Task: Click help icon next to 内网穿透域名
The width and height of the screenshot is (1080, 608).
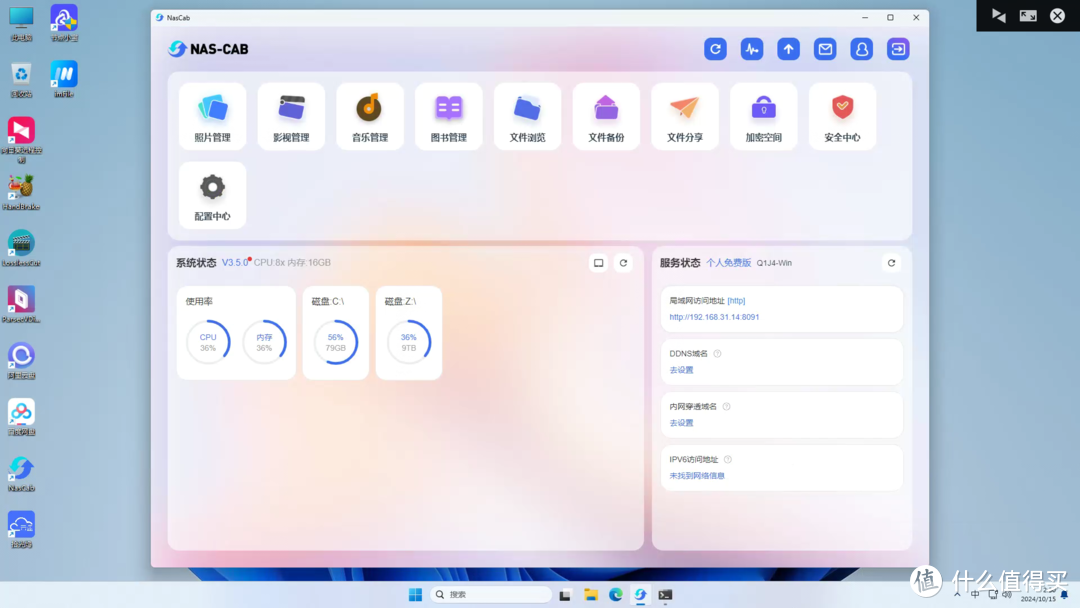Action: pyautogui.click(x=727, y=406)
